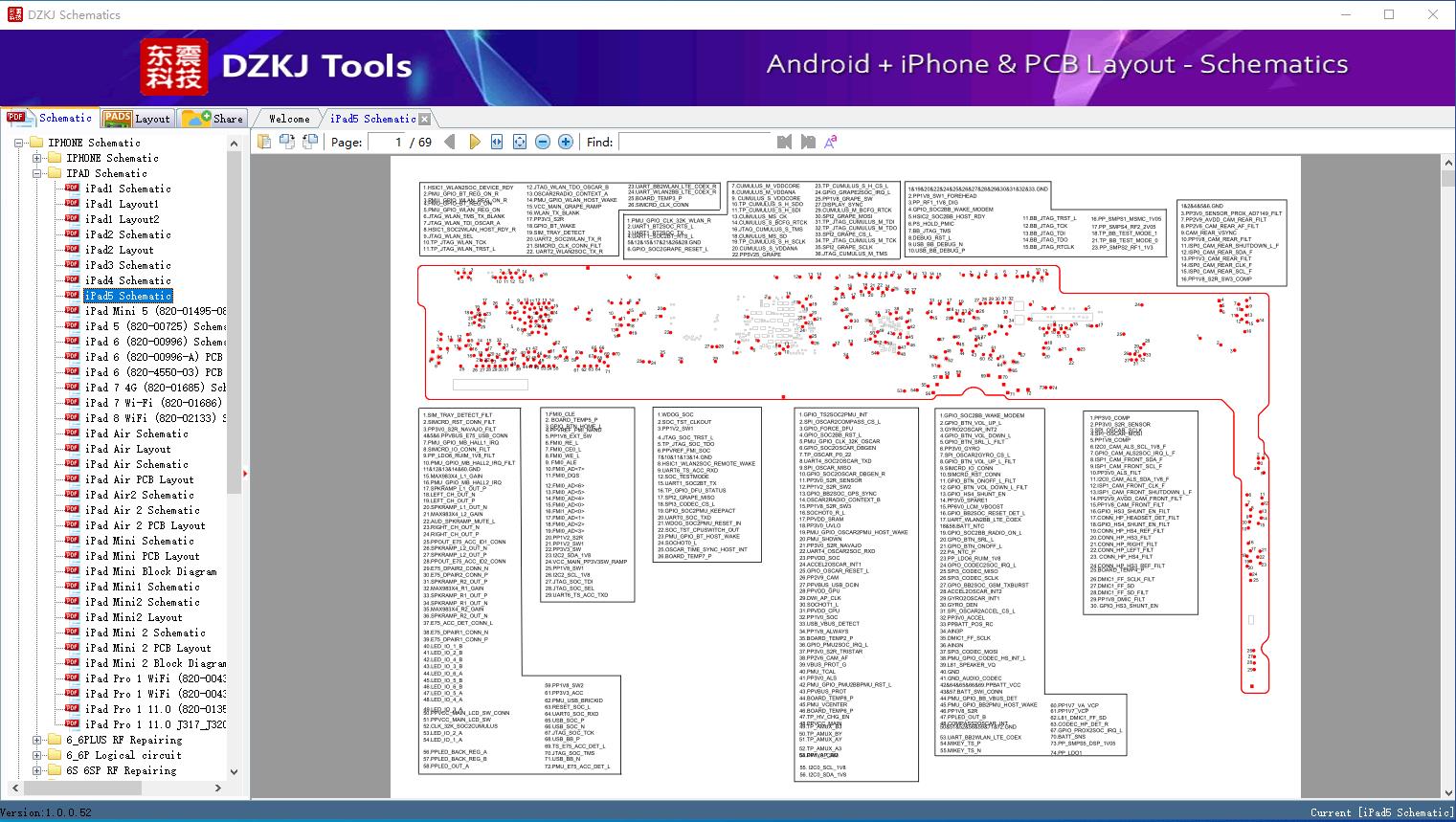Open iPad 7 4G (820-01685) entry
This screenshot has height=822, width=1456.
pos(155,388)
